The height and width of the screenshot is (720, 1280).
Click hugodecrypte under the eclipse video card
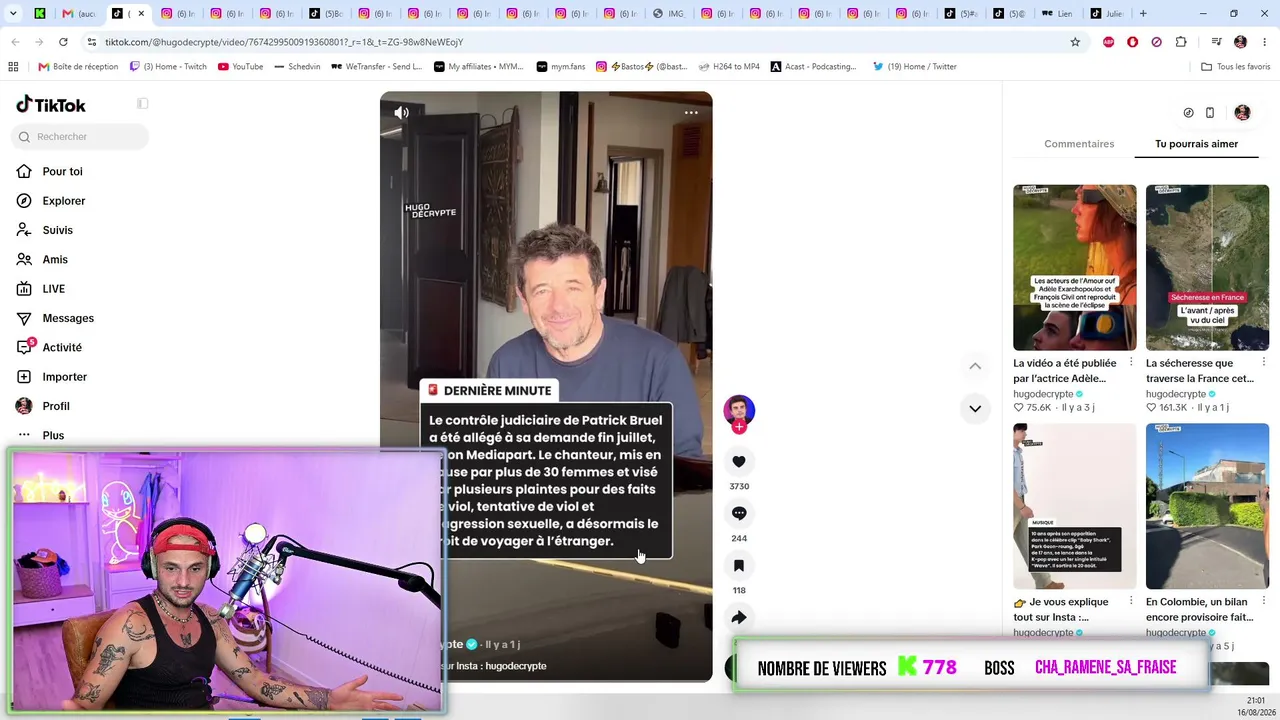(1043, 394)
